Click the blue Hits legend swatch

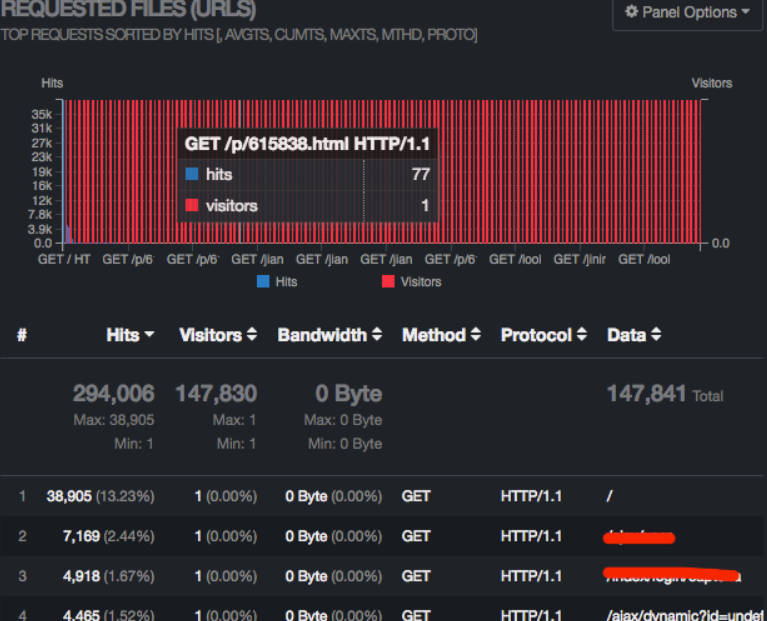coord(263,282)
